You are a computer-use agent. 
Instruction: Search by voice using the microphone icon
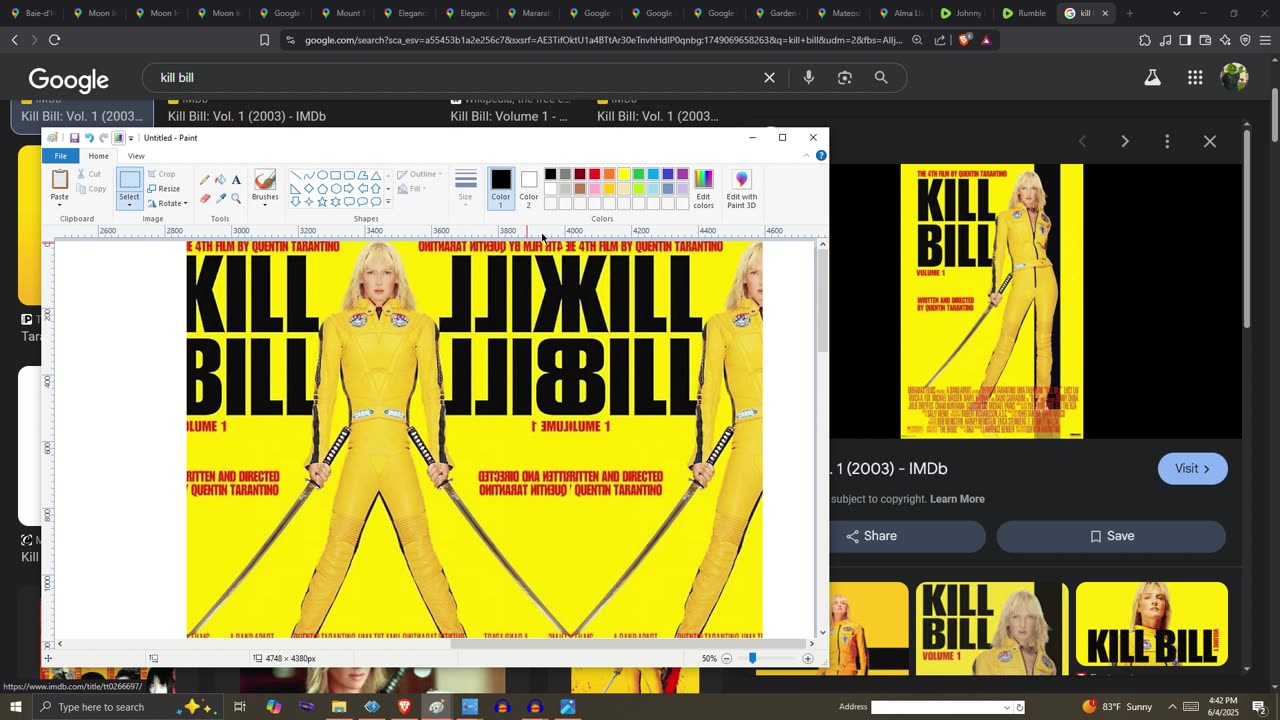809,78
